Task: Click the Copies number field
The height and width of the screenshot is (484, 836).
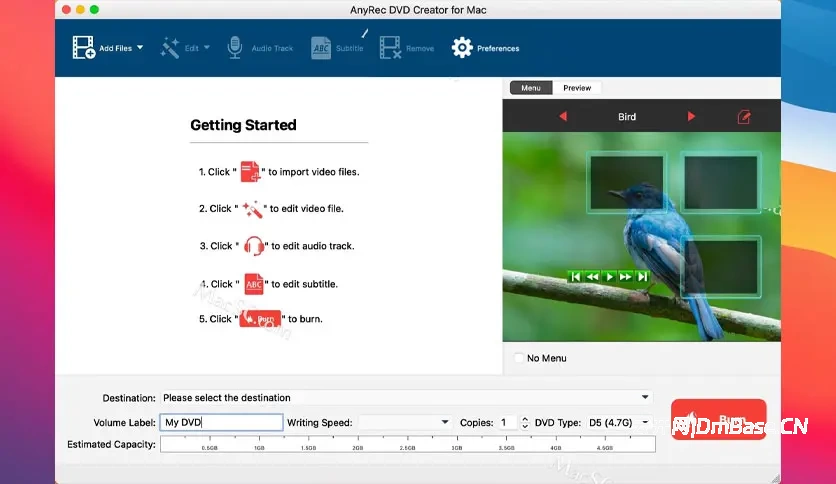Action: pyautogui.click(x=507, y=422)
